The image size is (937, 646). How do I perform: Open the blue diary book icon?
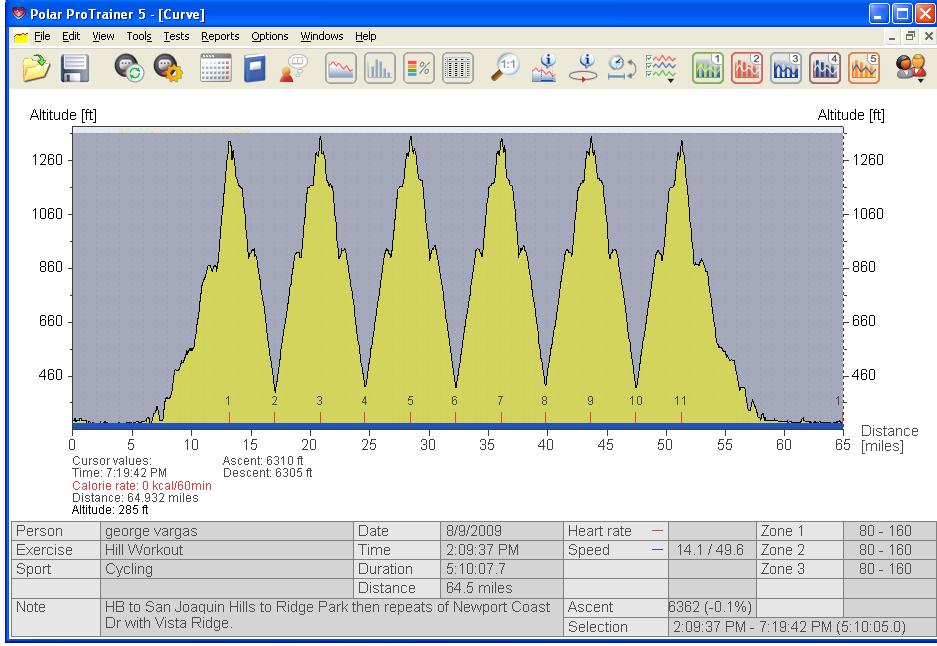pos(255,68)
